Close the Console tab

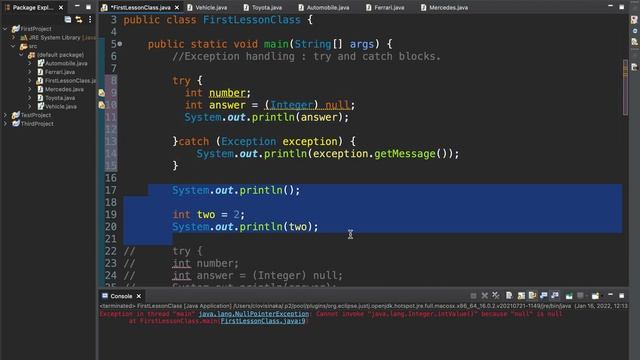pyautogui.click(x=139, y=296)
